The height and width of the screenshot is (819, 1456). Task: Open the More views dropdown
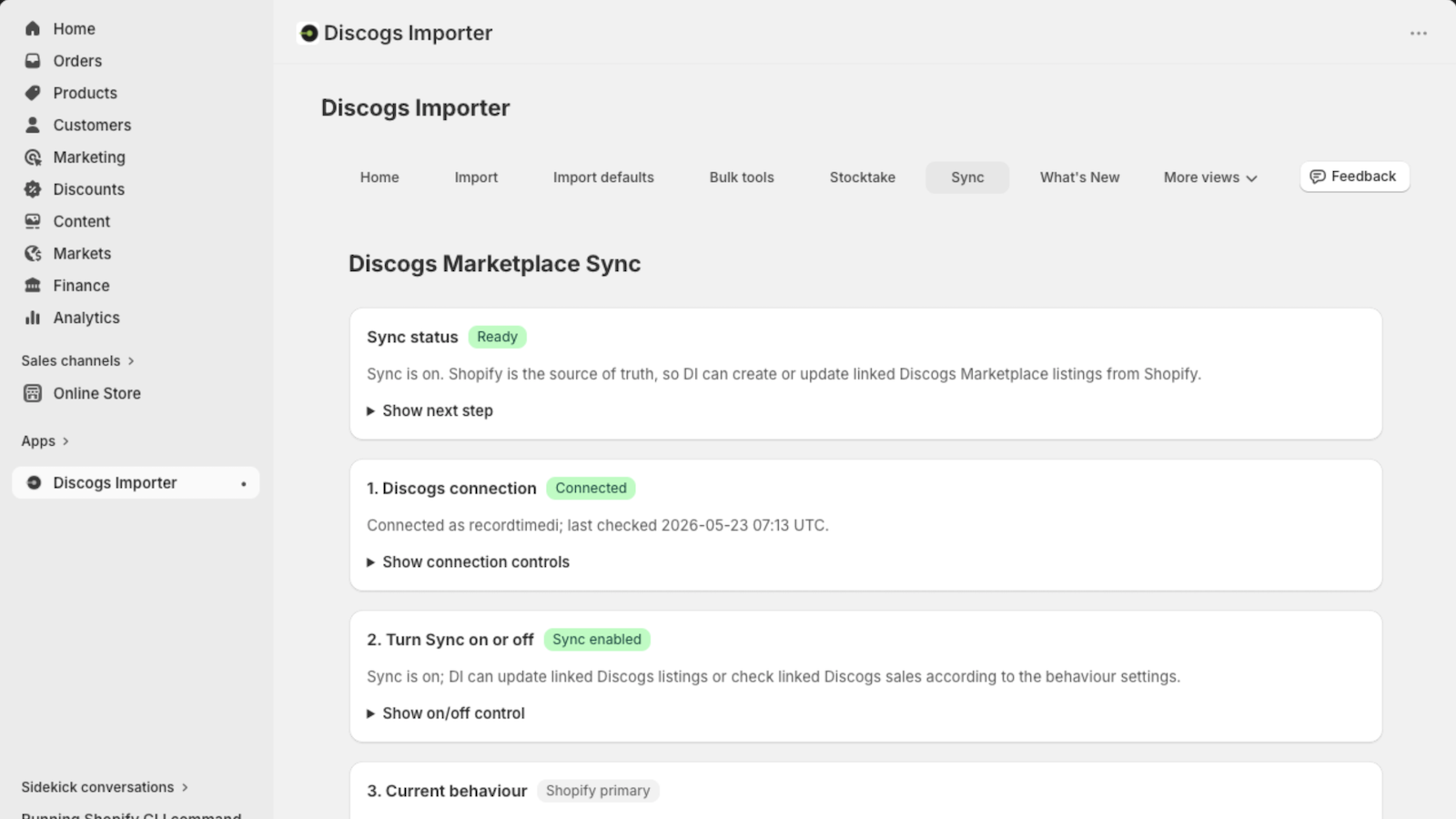tap(1210, 177)
